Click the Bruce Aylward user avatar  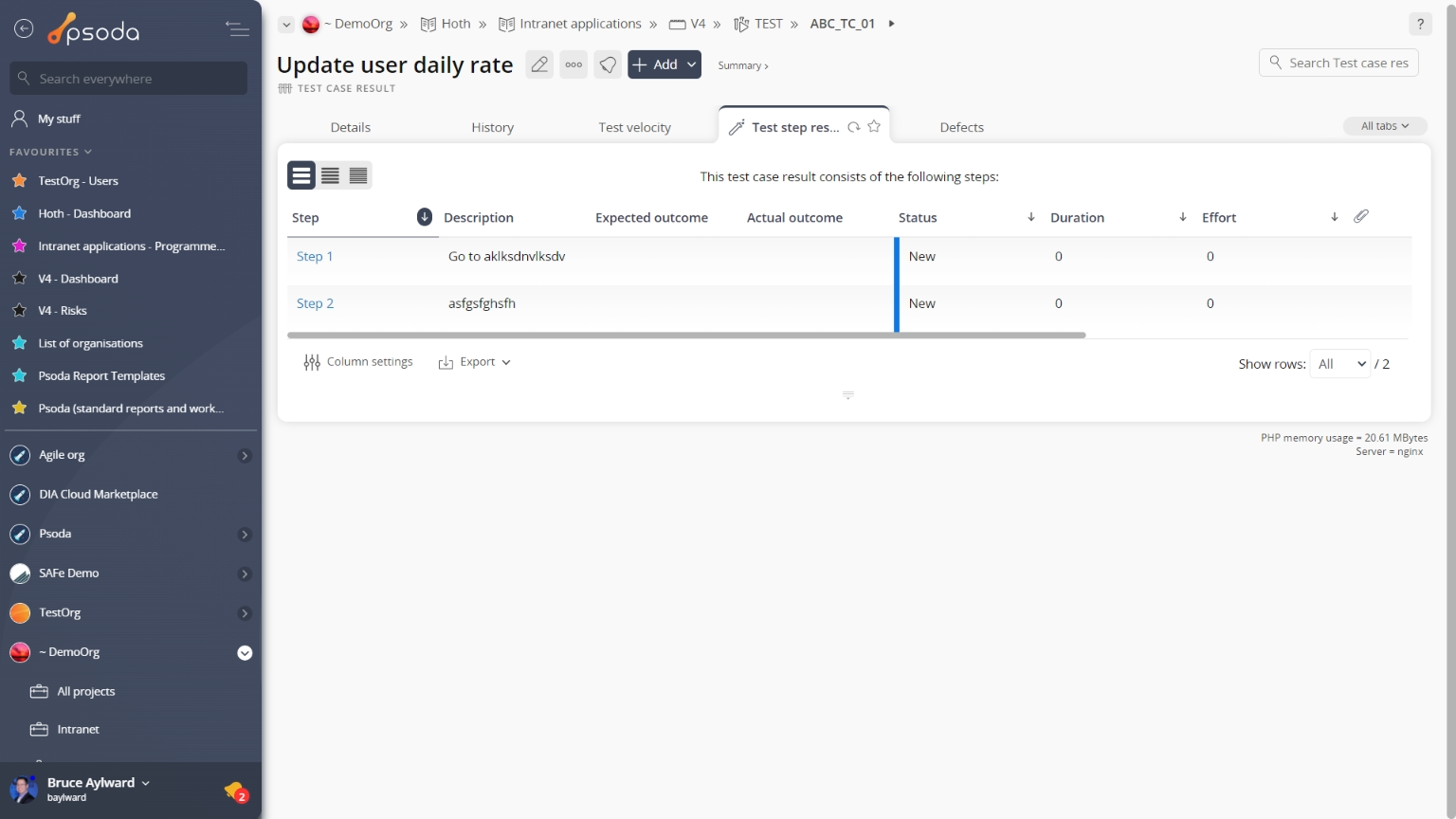(x=24, y=789)
